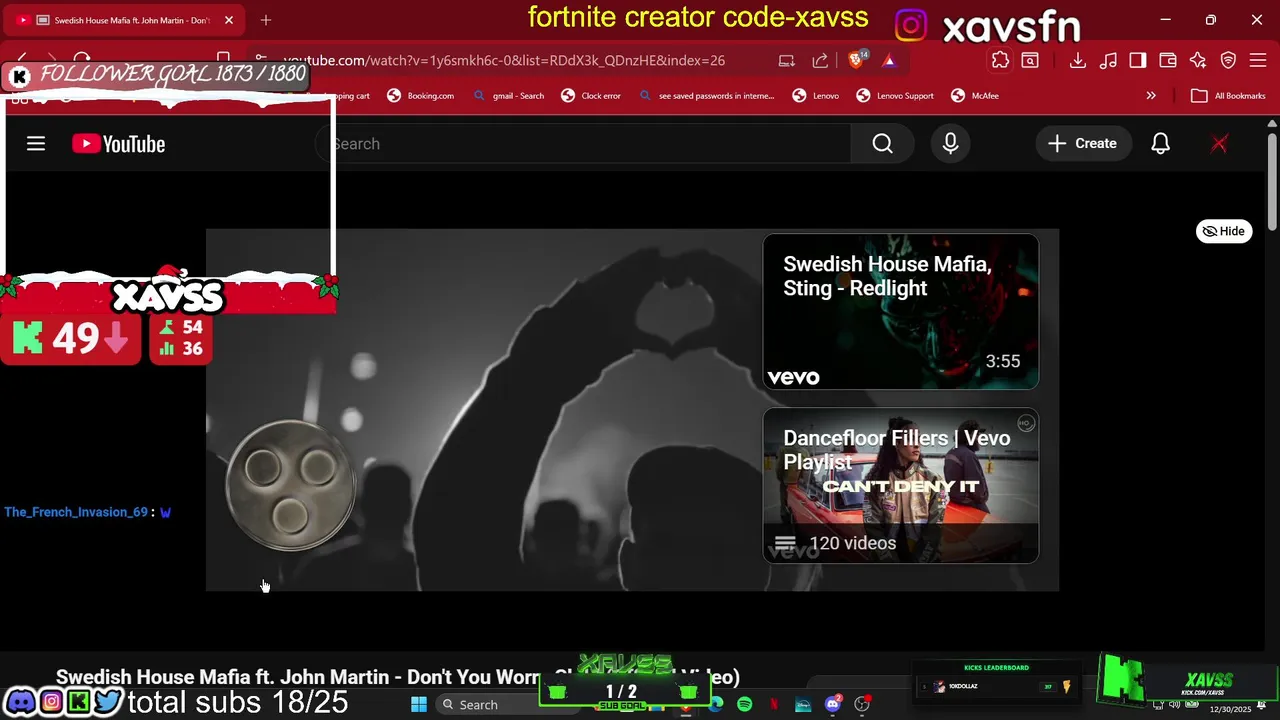This screenshot has height=720, width=1280.
Task: Open the YouTube Create menu
Action: click(1082, 144)
